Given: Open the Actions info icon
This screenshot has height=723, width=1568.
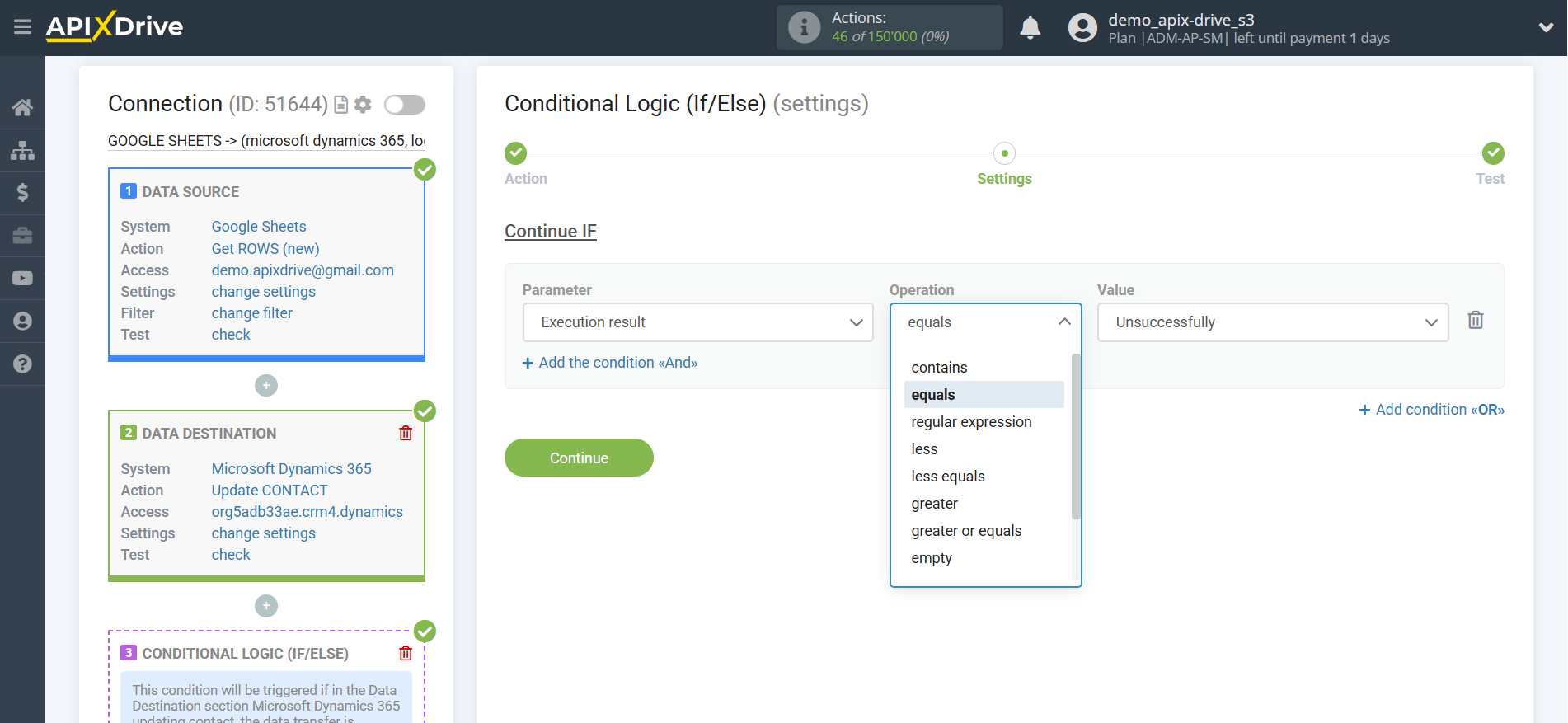Looking at the screenshot, I should (x=804, y=27).
